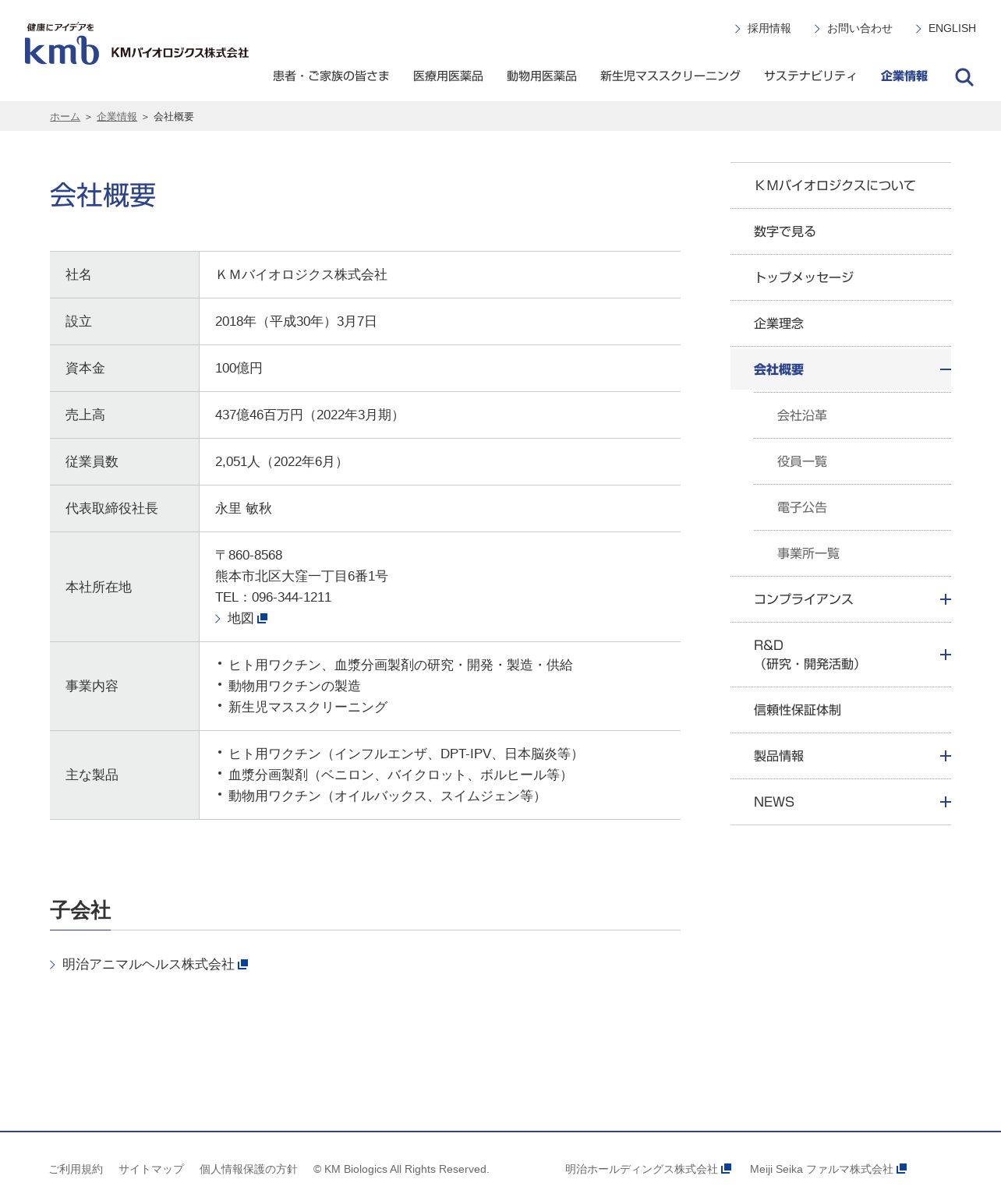Click chevron arrow before ENGLISH
The image size is (1001, 1204).
[x=918, y=29]
